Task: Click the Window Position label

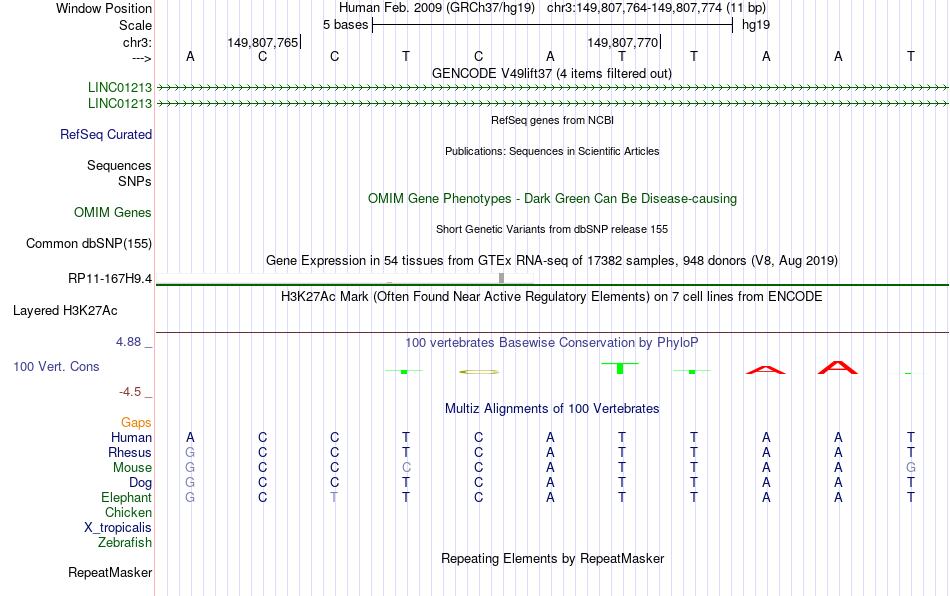Action: click(104, 8)
